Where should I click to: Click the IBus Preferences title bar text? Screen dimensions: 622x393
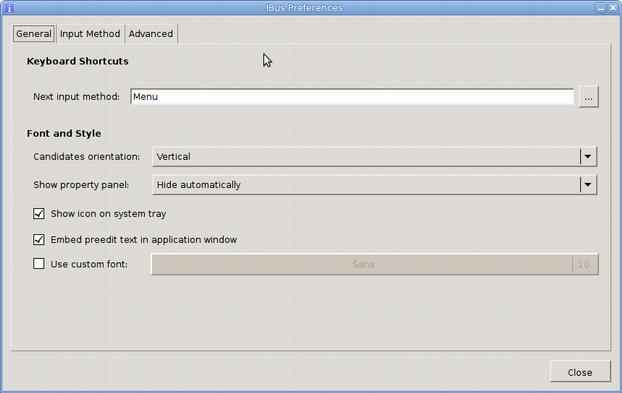(x=305, y=8)
